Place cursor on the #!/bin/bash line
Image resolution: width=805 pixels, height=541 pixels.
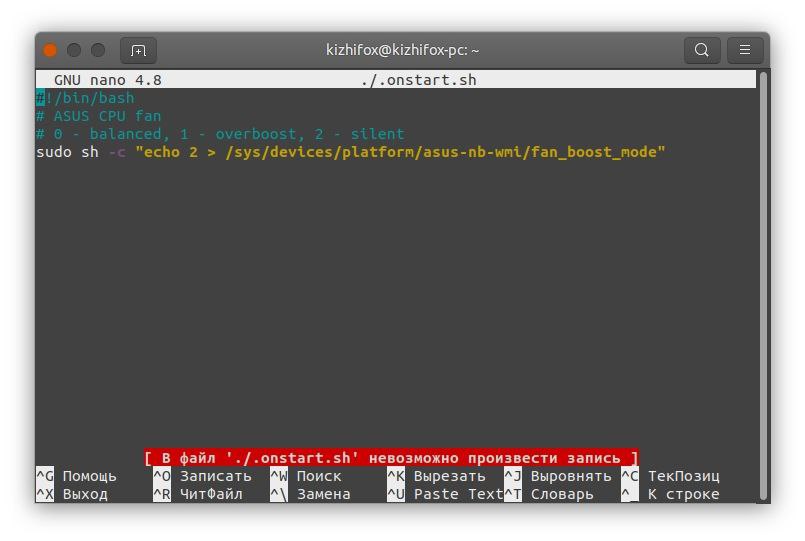(85, 98)
